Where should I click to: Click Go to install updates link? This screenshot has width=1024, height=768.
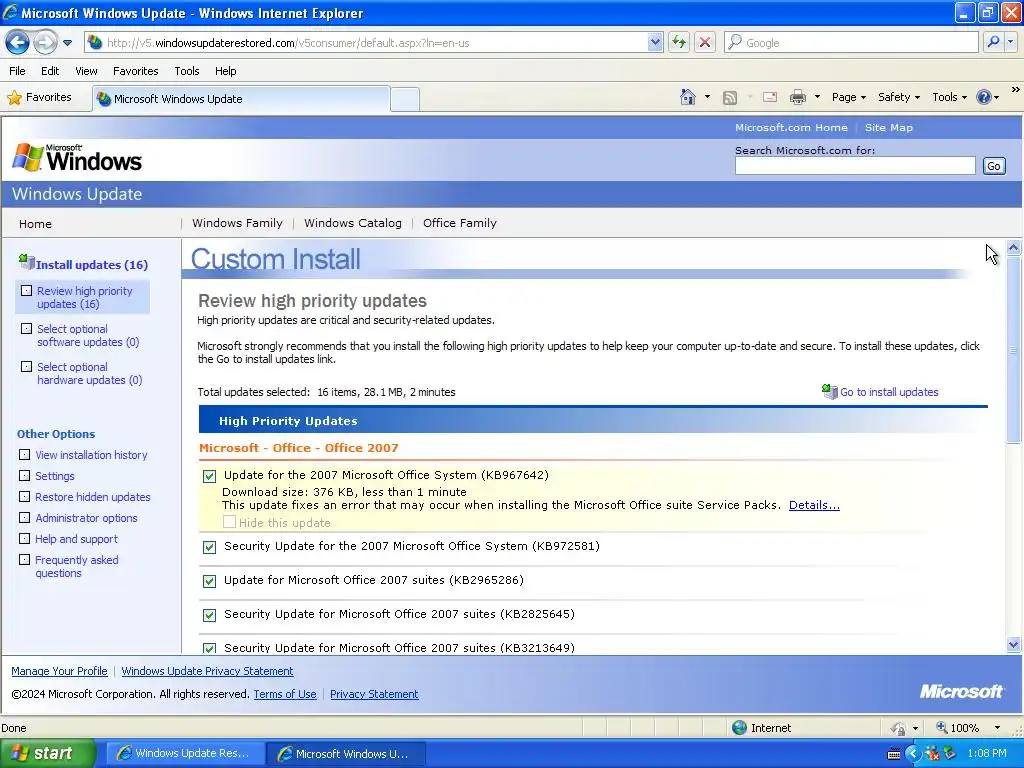click(x=889, y=392)
